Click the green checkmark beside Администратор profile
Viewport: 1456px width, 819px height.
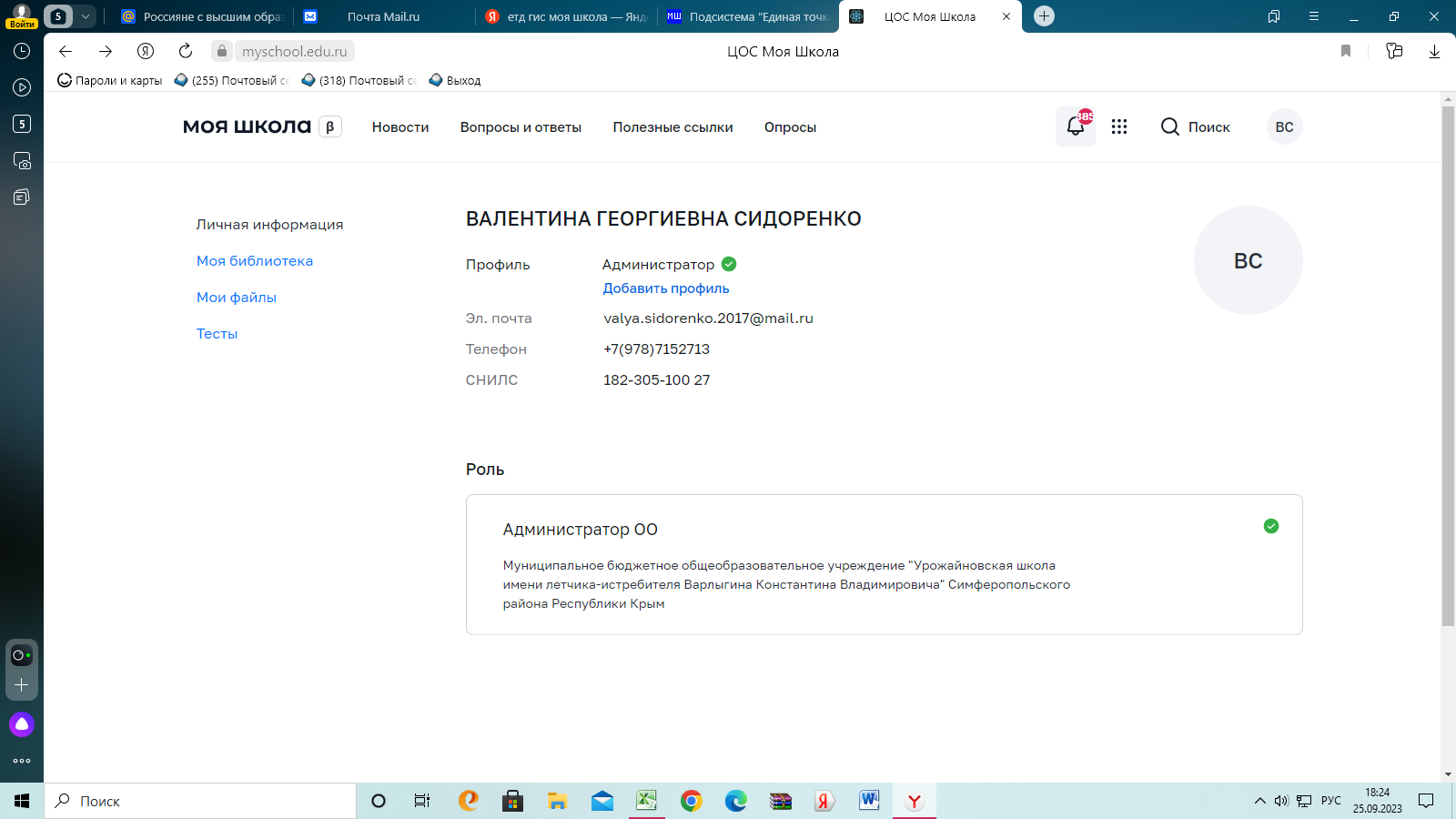tap(729, 264)
